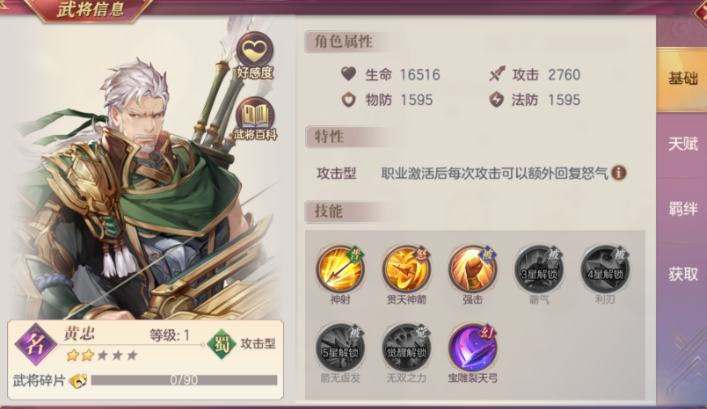707x409 pixels.
Task: Select the 神射 skill icon
Action: coord(340,269)
